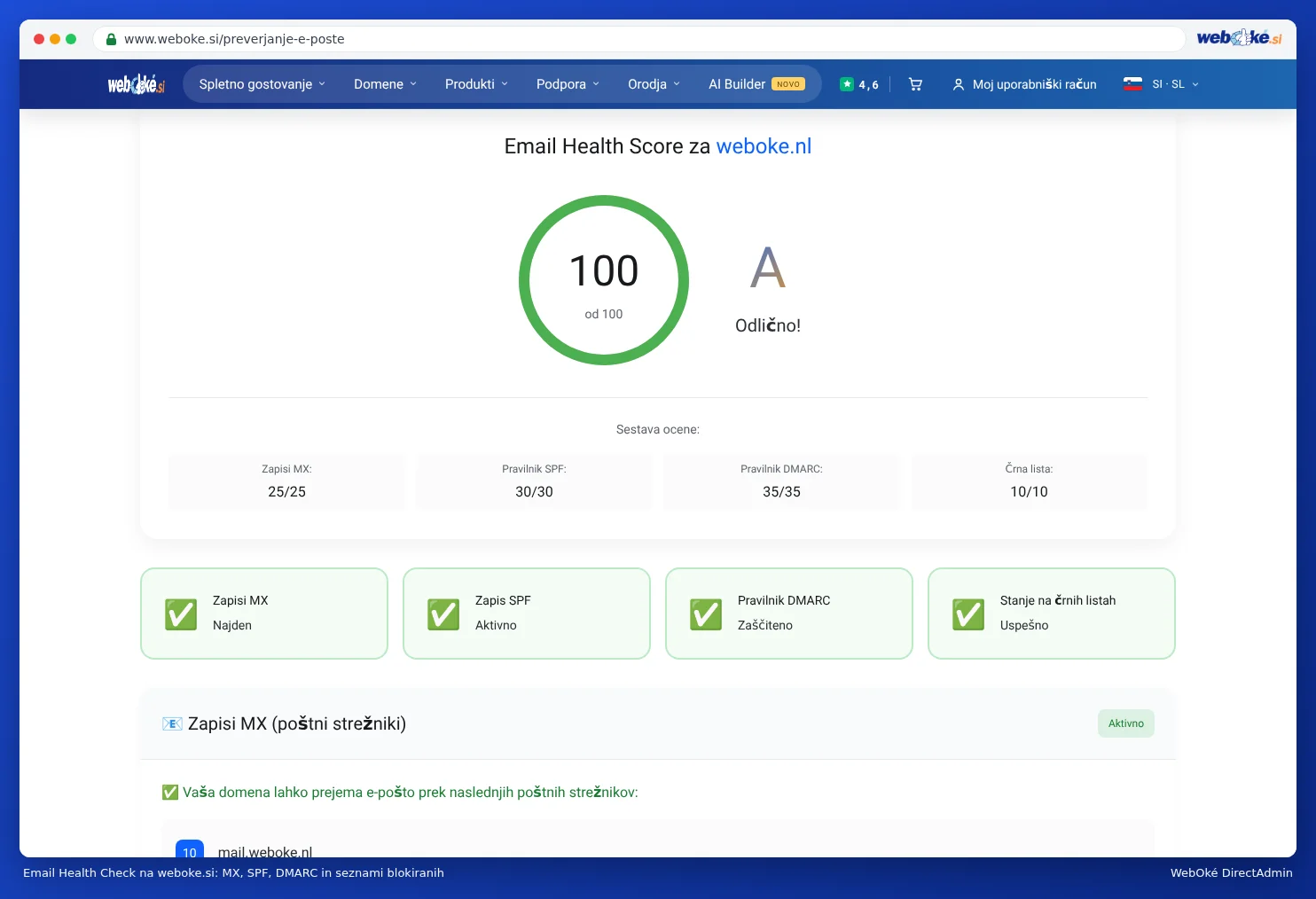
Task: Click the green checkmark on Zapisi MX card
Action: [x=181, y=614]
